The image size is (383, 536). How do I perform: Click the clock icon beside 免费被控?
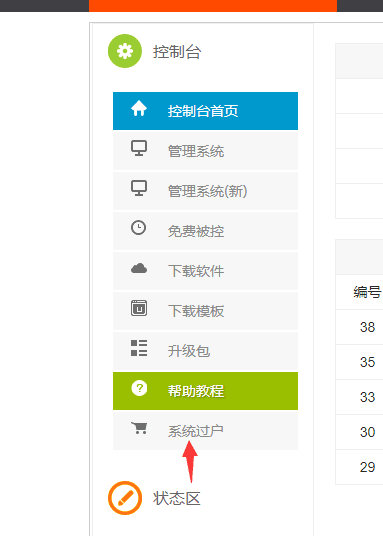pyautogui.click(x=138, y=228)
